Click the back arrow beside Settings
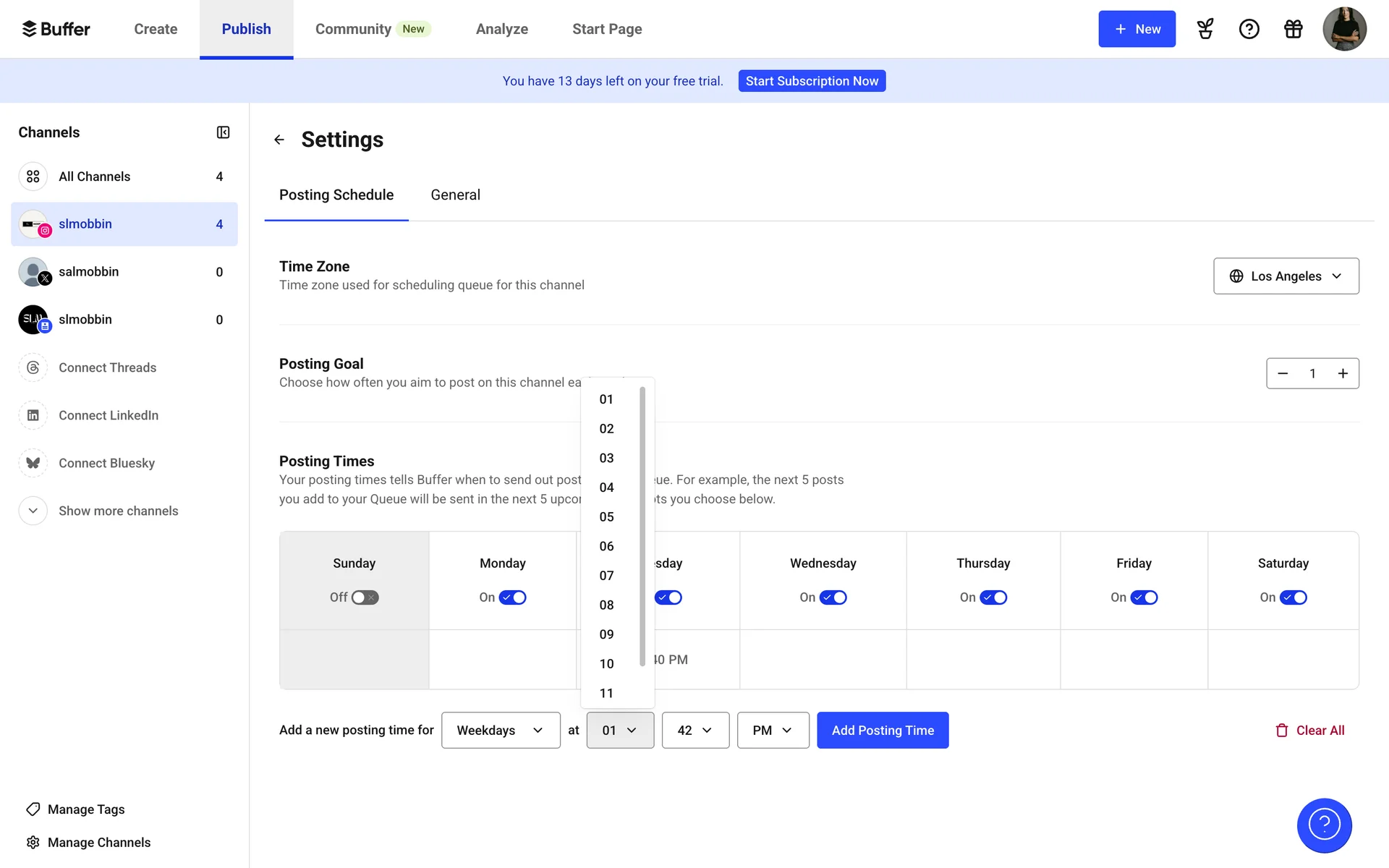The width and height of the screenshot is (1389, 868). 279,140
